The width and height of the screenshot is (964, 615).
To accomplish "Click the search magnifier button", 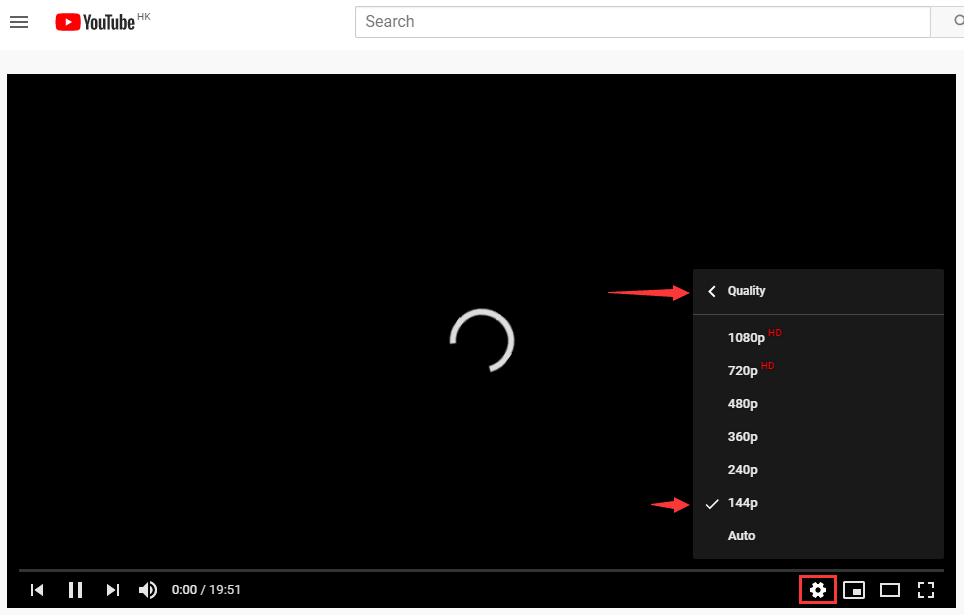I will pyautogui.click(x=949, y=22).
